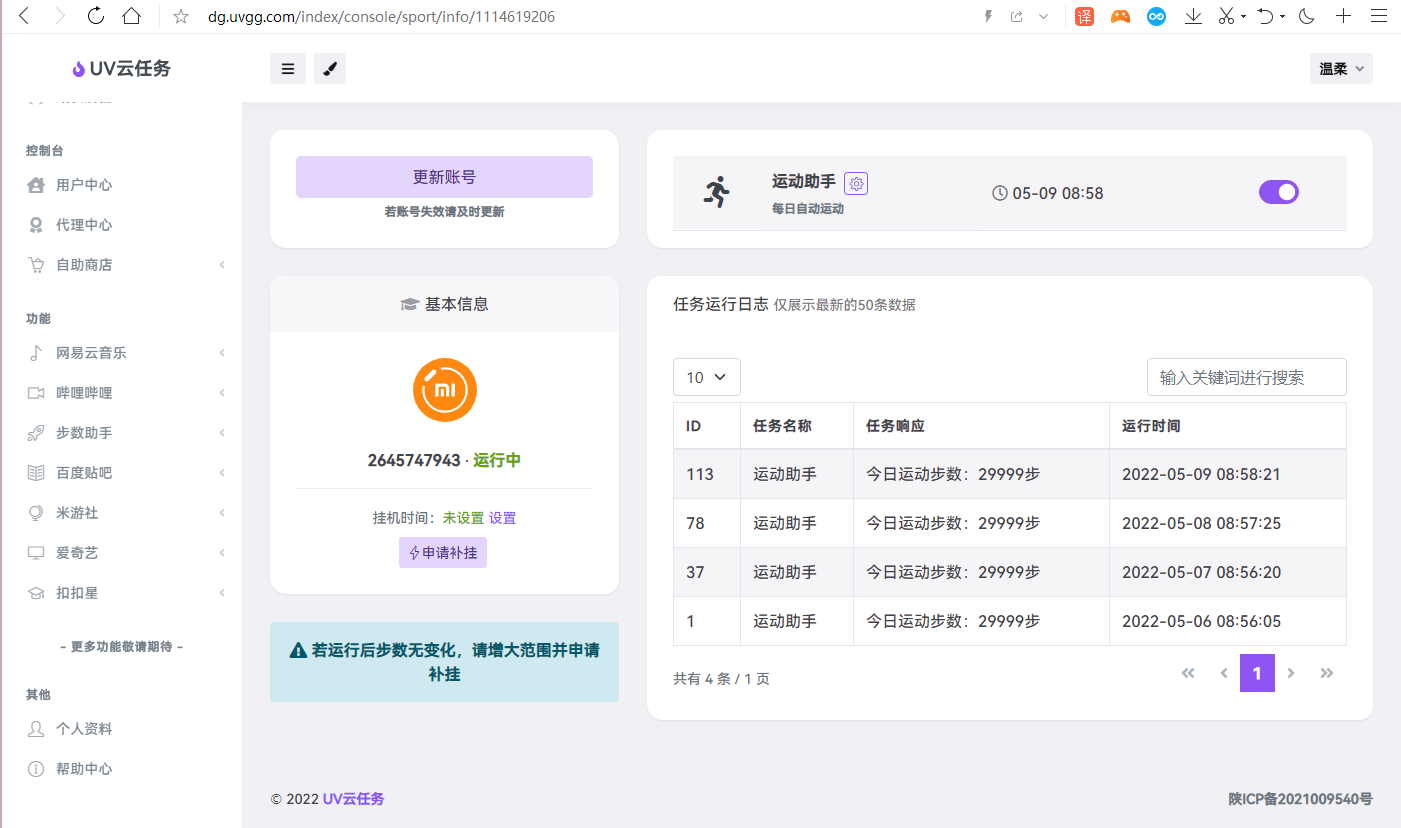This screenshot has height=828, width=1401.
Task: Expand the 网易云音乐 sidebar menu
Action: point(91,353)
